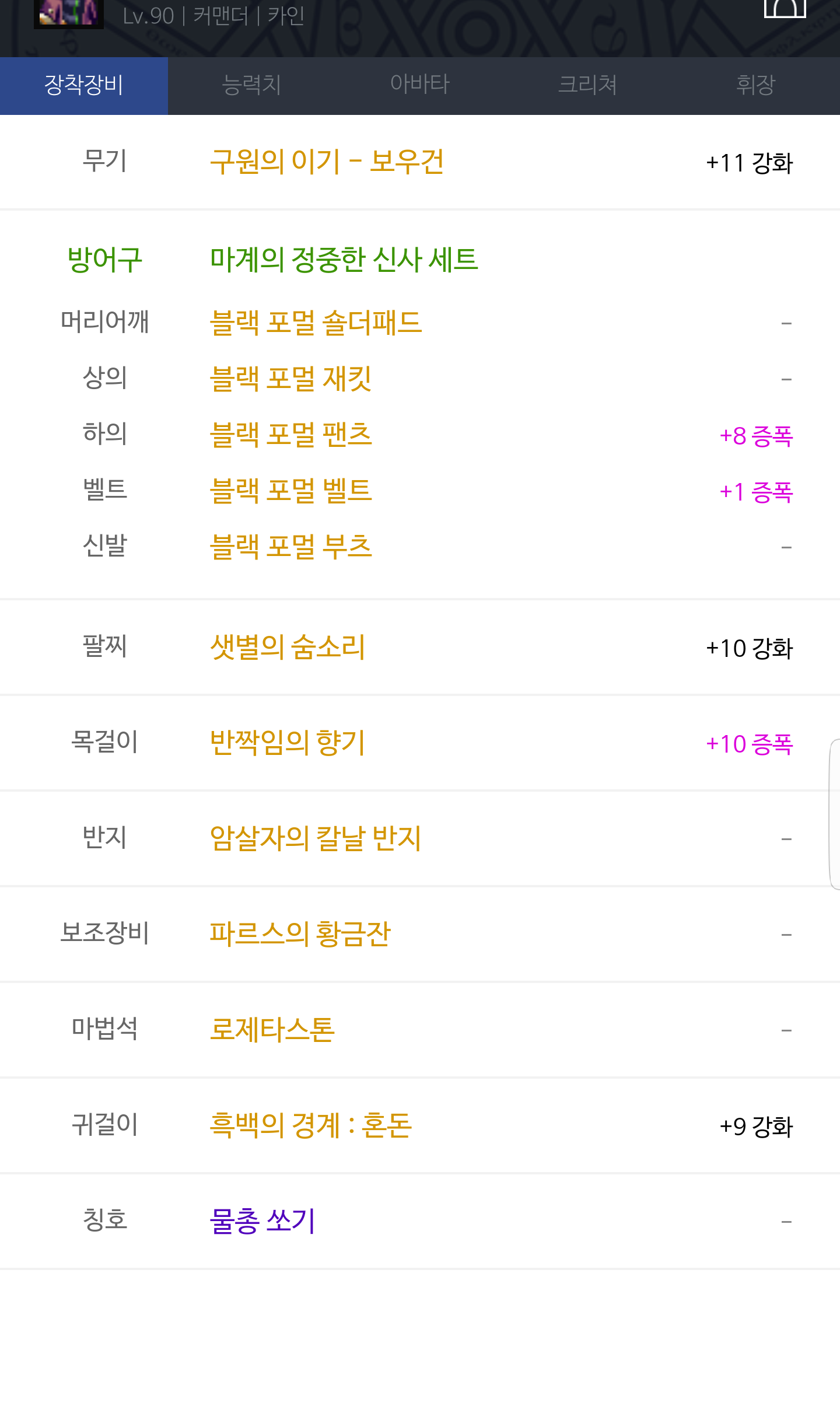Open earring 흑백의 경계 : 혼돈
Screen dimensions: 840x1427
[x=311, y=1125]
